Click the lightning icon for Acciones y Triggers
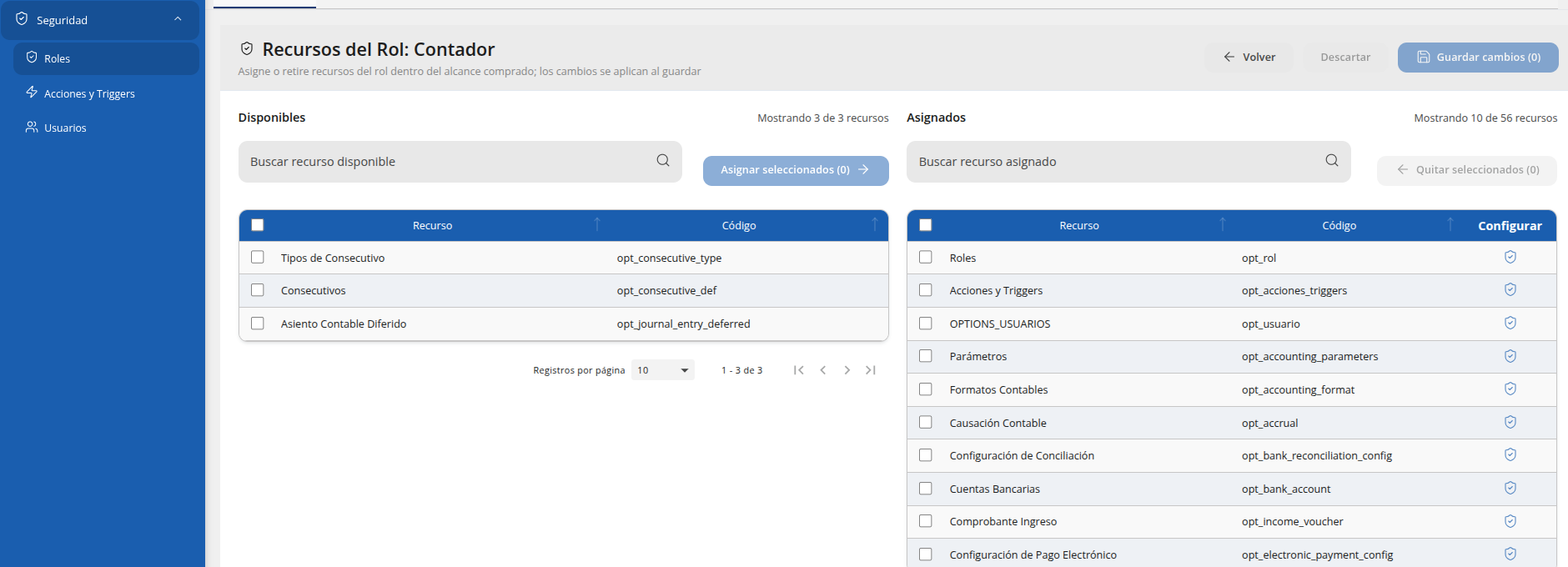The width and height of the screenshot is (1568, 567). [32, 92]
